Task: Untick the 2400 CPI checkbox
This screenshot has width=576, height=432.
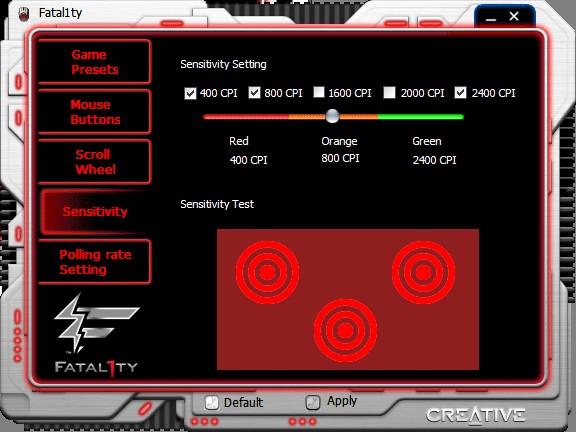Action: coord(460,93)
